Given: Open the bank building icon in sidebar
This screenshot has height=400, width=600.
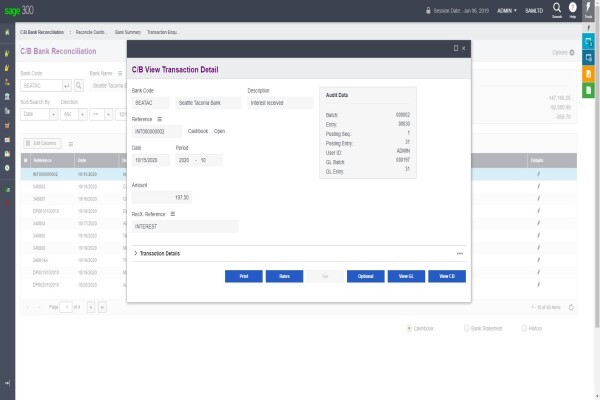Looking at the screenshot, I should (x=7, y=96).
